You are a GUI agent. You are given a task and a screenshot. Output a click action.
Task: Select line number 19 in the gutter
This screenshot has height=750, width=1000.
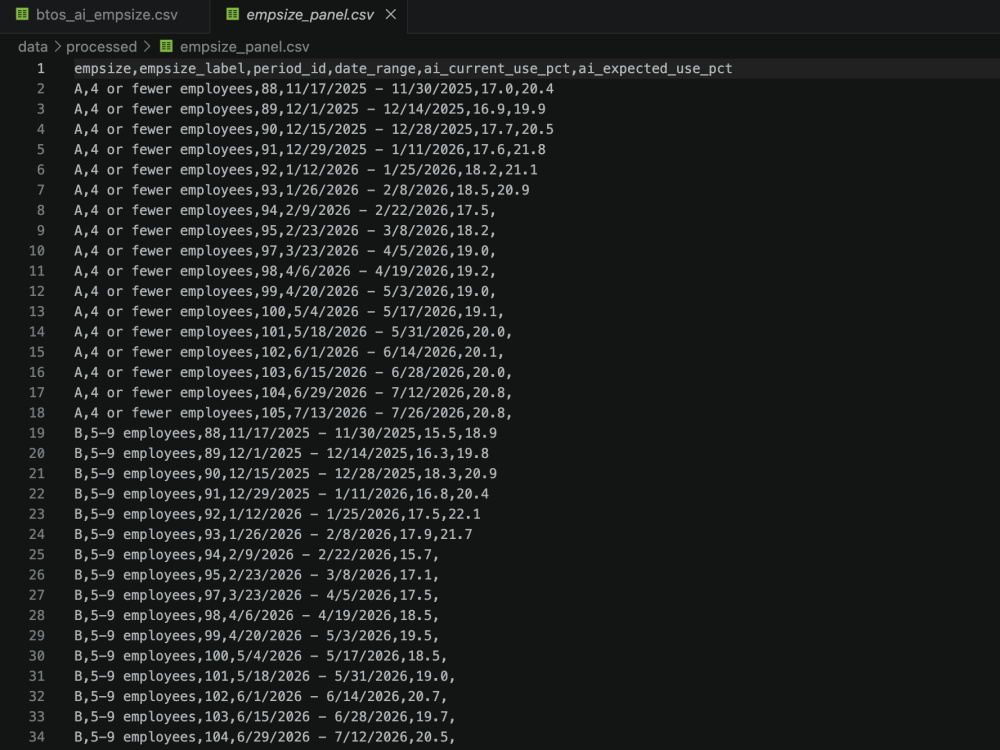pyautogui.click(x=36, y=433)
